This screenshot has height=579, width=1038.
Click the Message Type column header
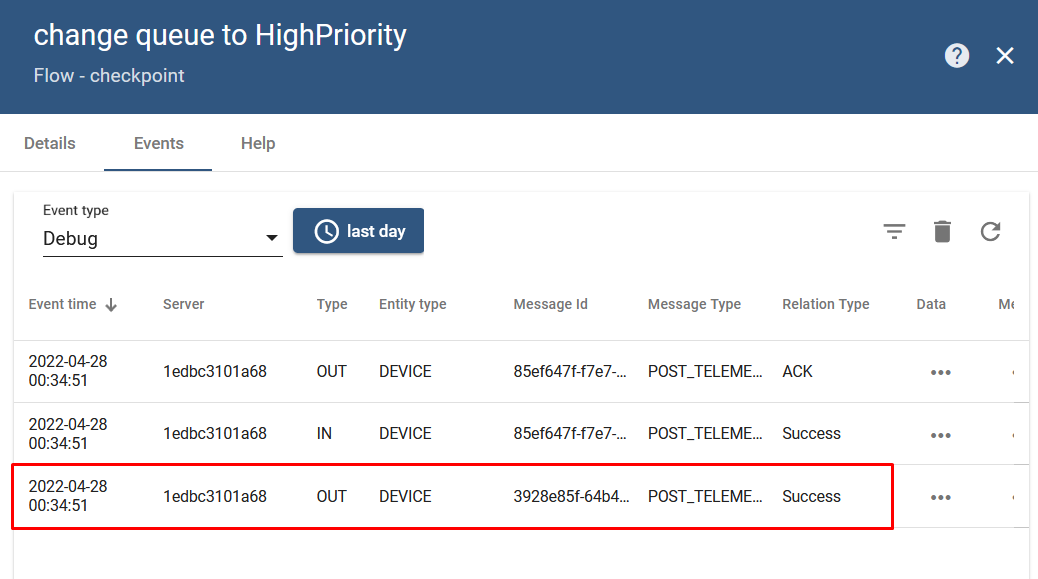694,304
